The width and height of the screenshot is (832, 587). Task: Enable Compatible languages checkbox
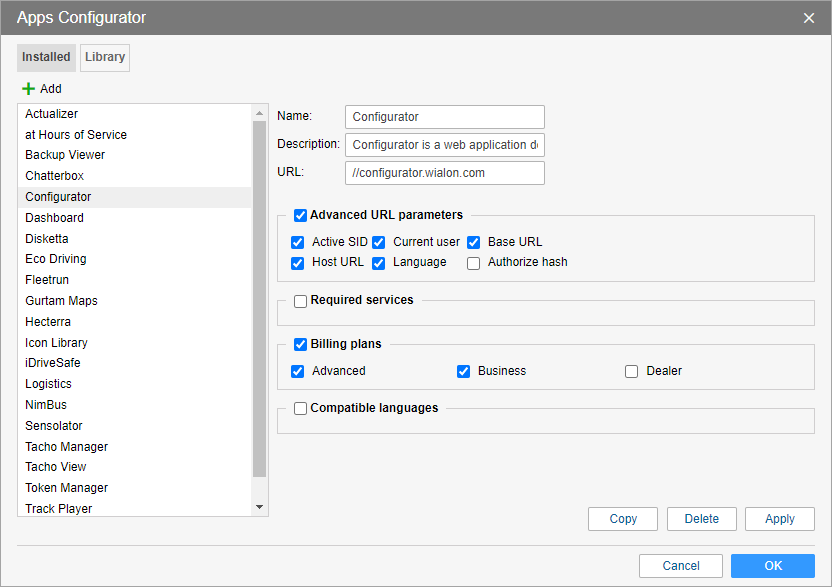(300, 409)
